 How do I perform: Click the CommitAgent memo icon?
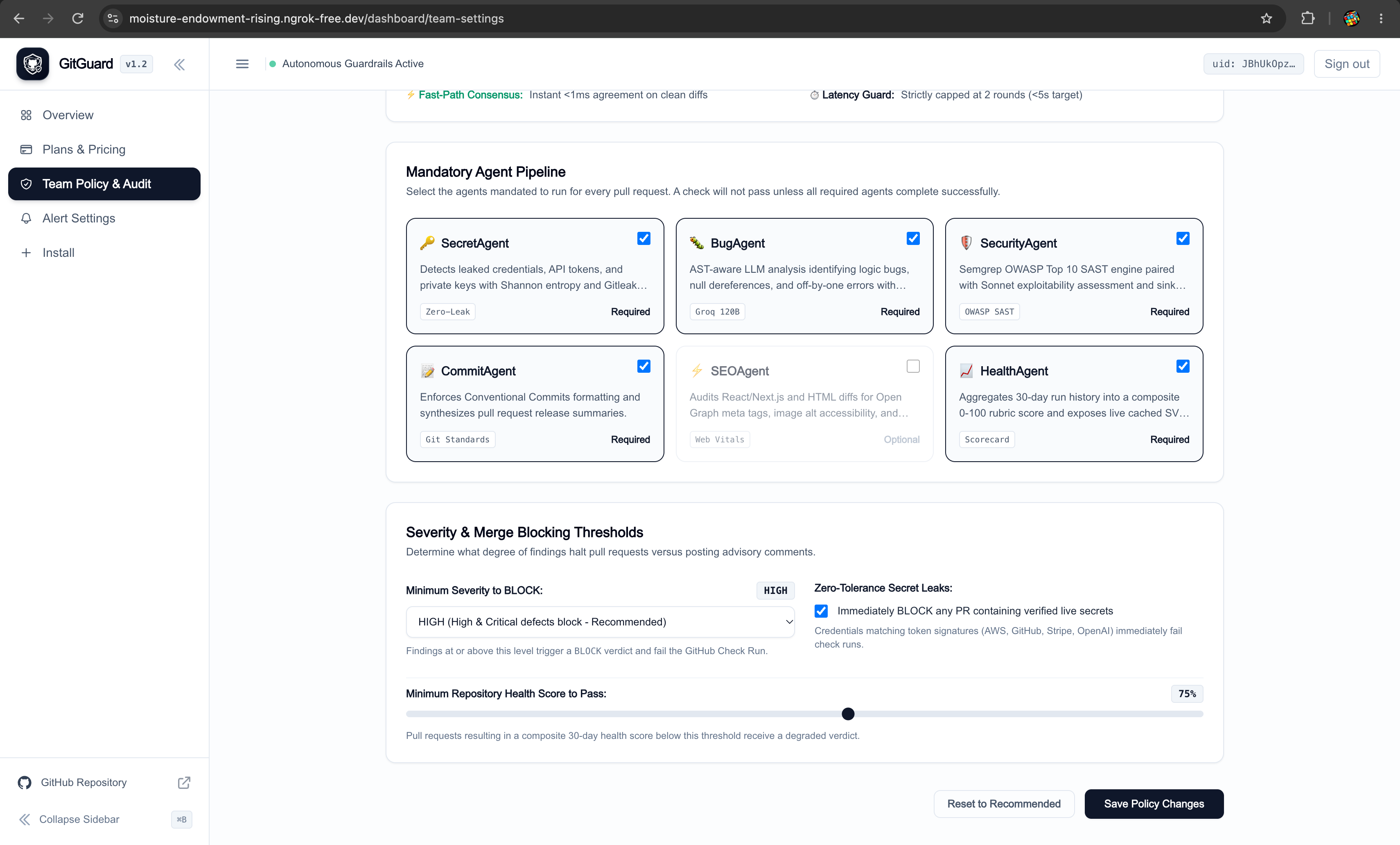pyautogui.click(x=427, y=372)
